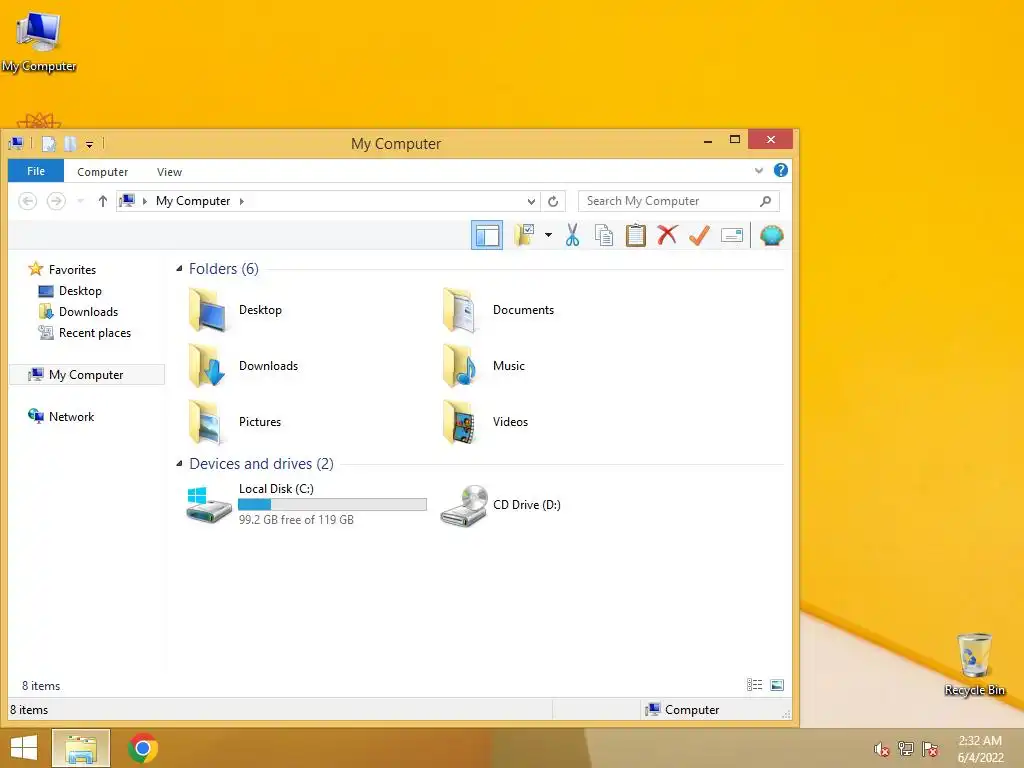Image resolution: width=1024 pixels, height=768 pixels.
Task: Click the Properties icon in title bar
Action: click(49, 144)
